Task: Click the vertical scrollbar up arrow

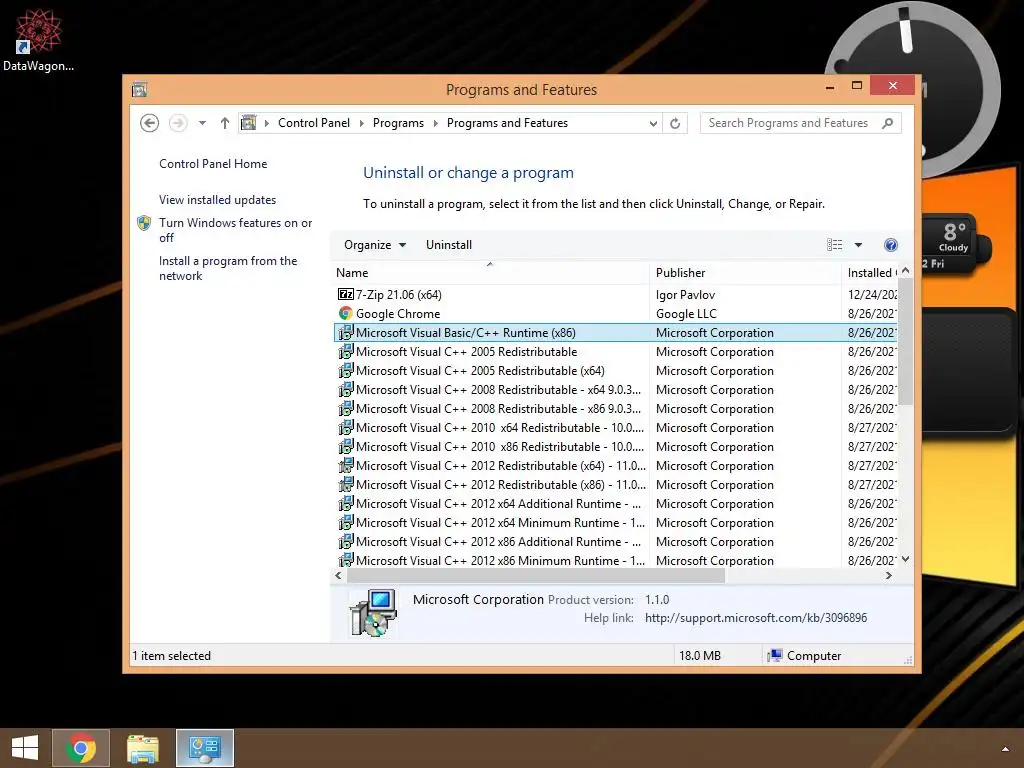Action: [905, 270]
